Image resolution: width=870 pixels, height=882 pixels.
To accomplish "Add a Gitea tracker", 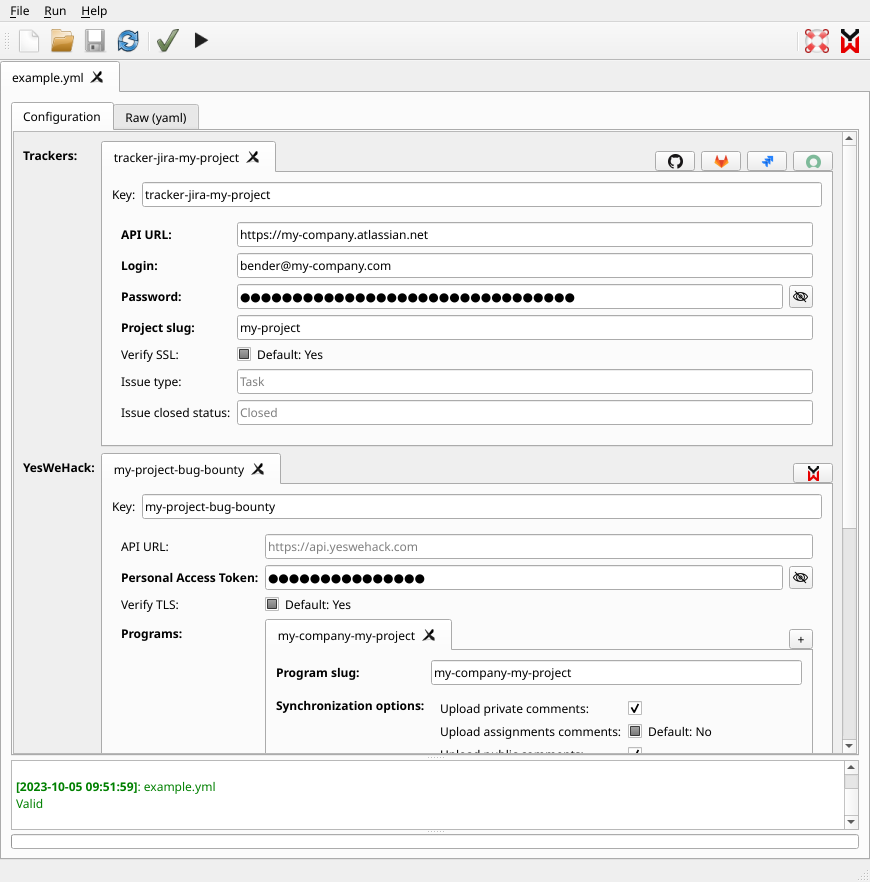I will 812,160.
